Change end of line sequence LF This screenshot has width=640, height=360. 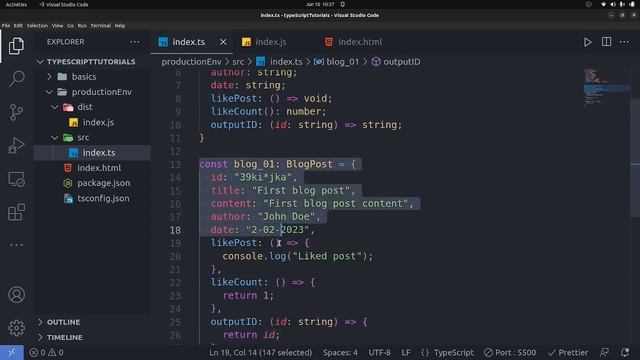pyautogui.click(x=406, y=352)
